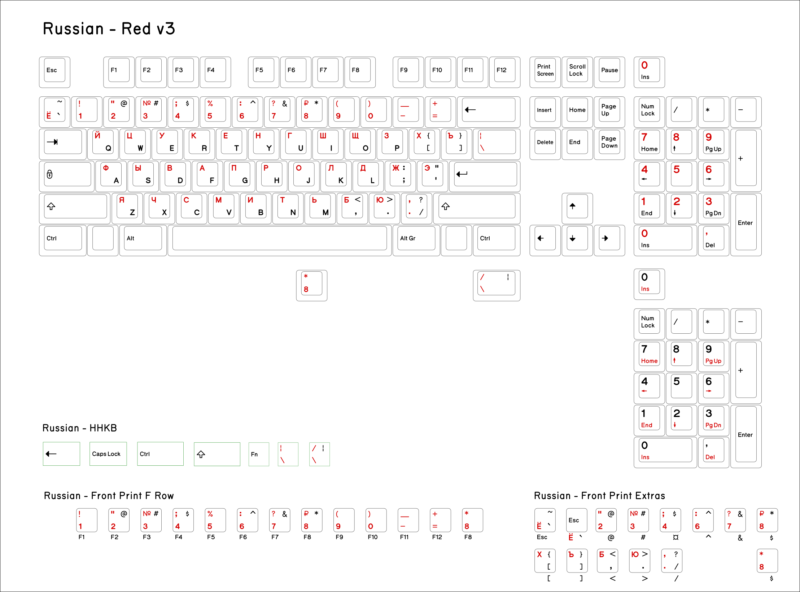Image resolution: width=800 pixels, height=592 pixels.
Task: Click the left Ctrl key on the main keyboard
Action: pyautogui.click(x=63, y=240)
